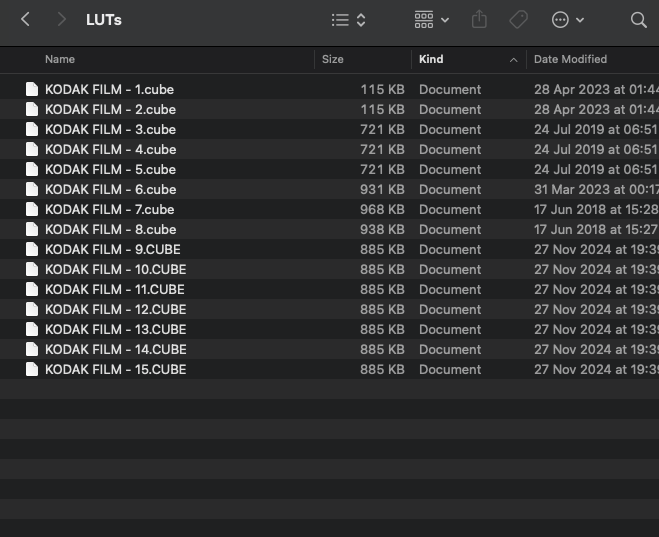Click the KODAK FILM - 15.CUBE file icon
The image size is (659, 537).
click(x=32, y=369)
